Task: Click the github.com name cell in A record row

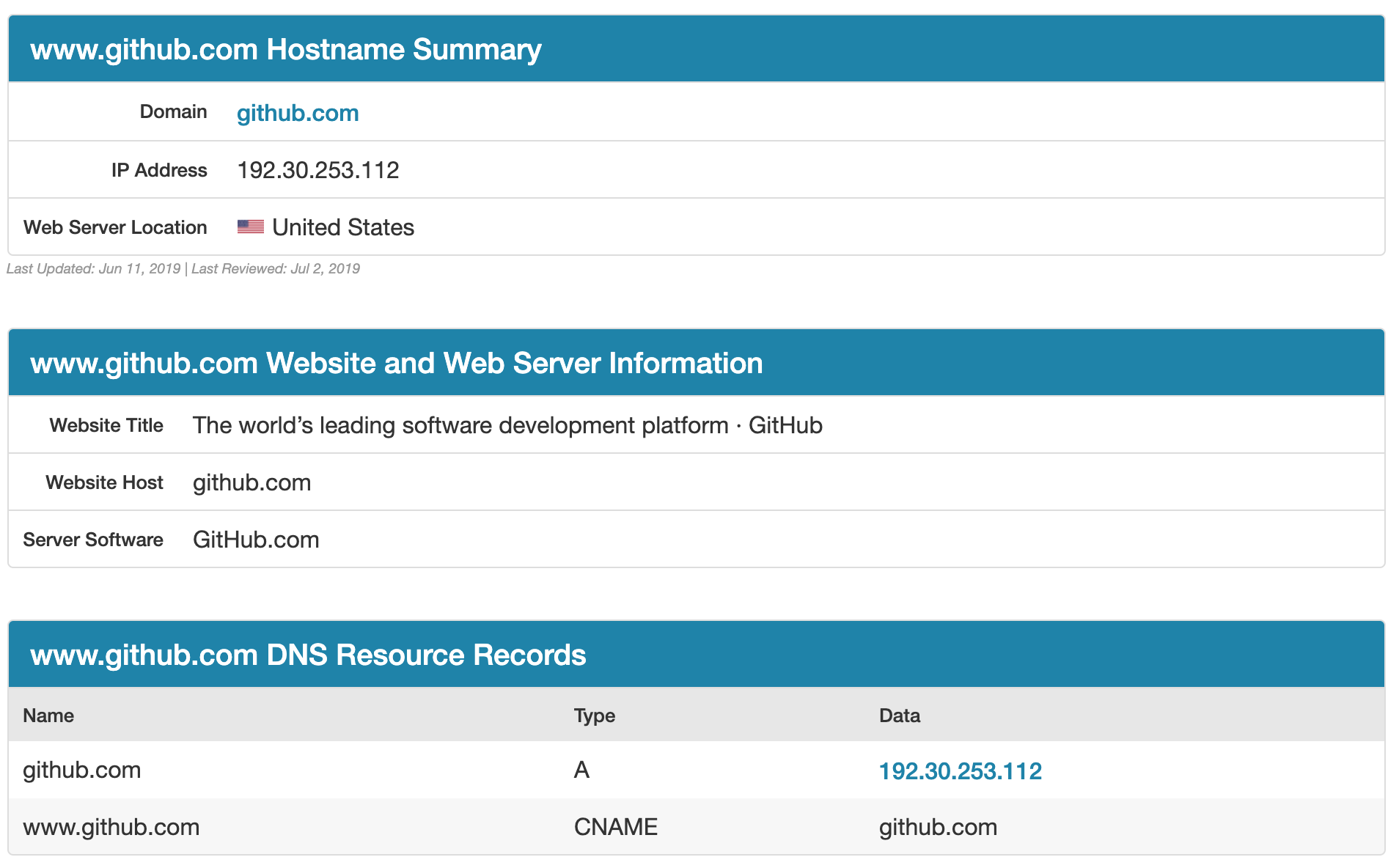Action: pyautogui.click(x=82, y=770)
